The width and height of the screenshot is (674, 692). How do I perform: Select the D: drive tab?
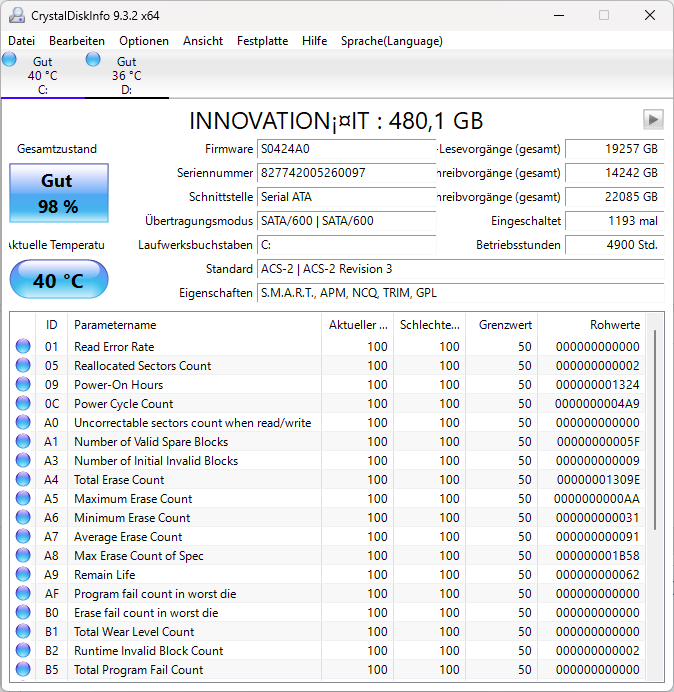(127, 75)
